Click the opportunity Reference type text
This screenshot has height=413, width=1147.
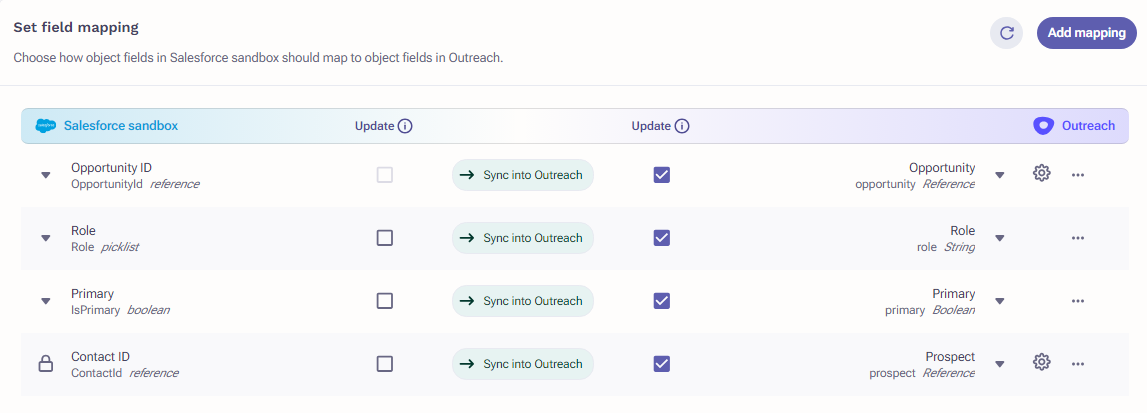click(x=915, y=184)
